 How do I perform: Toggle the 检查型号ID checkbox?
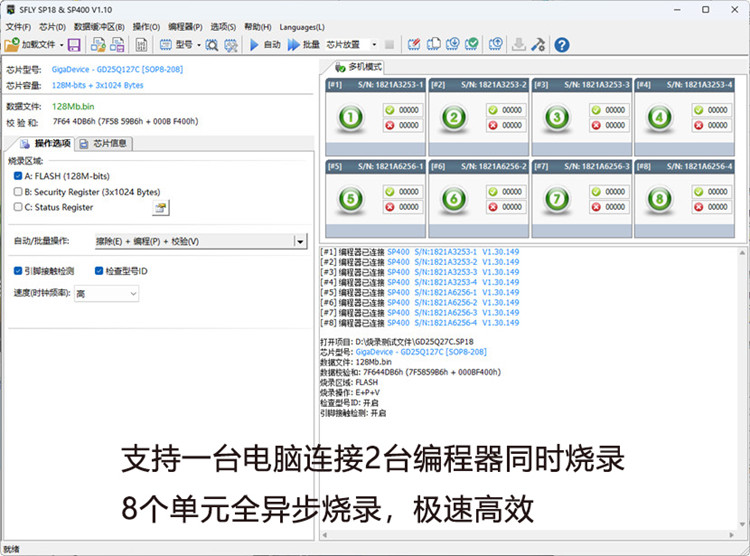[x=99, y=271]
